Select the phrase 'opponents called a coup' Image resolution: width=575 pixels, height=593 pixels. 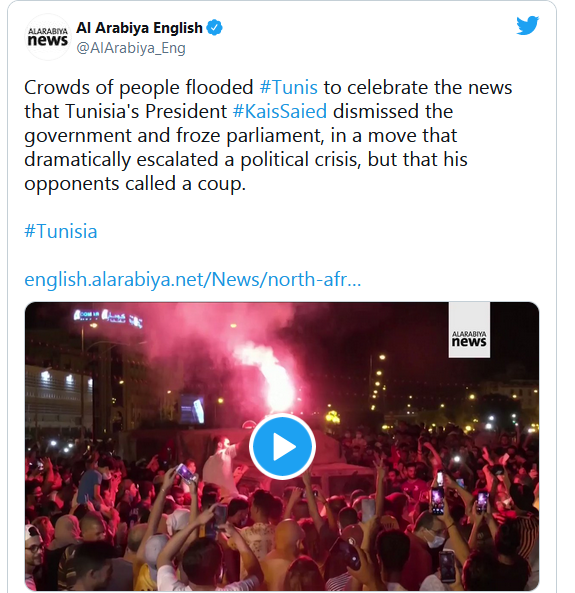pyautogui.click(x=134, y=184)
